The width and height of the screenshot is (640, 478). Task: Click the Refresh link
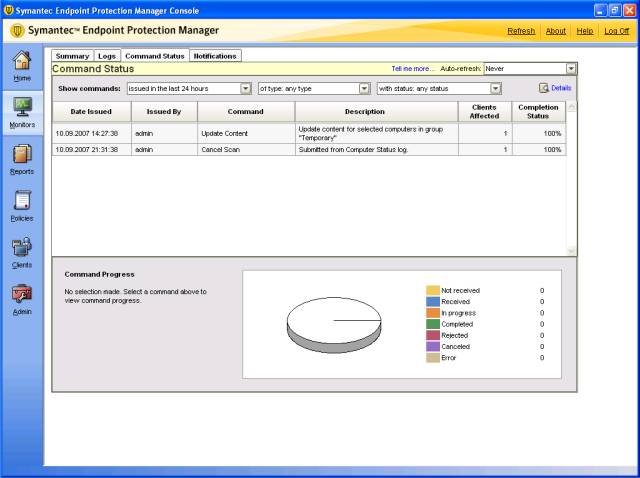pos(521,31)
